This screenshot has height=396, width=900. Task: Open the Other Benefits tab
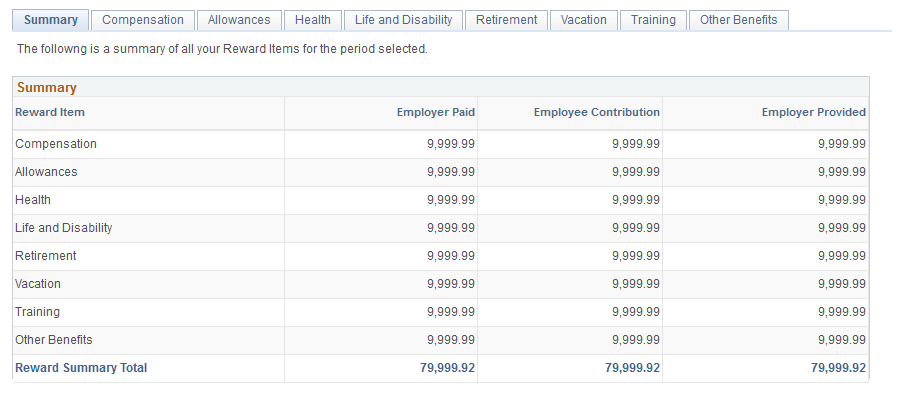(x=739, y=20)
